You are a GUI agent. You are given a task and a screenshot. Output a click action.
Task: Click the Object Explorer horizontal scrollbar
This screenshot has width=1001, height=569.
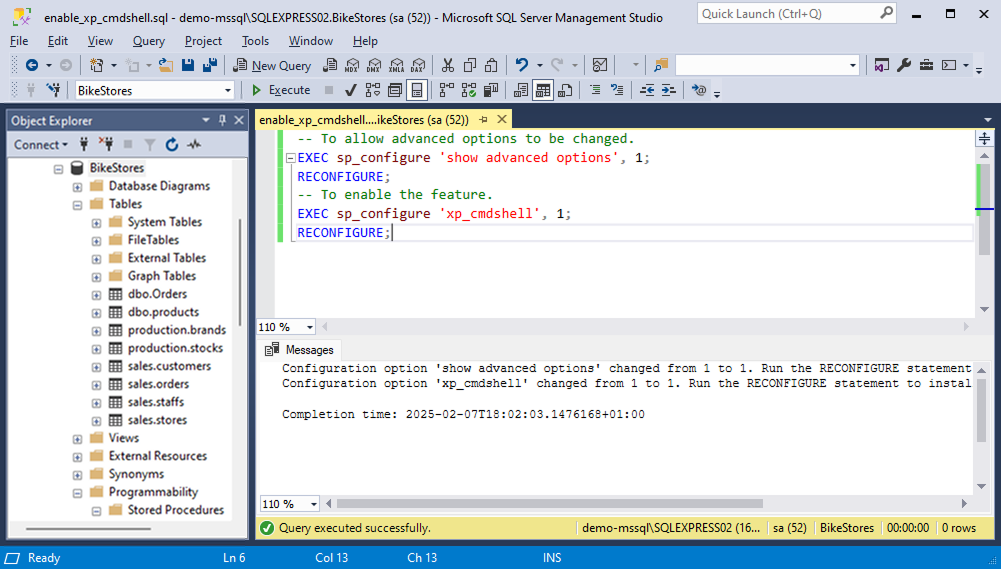pyautogui.click(x=89, y=529)
